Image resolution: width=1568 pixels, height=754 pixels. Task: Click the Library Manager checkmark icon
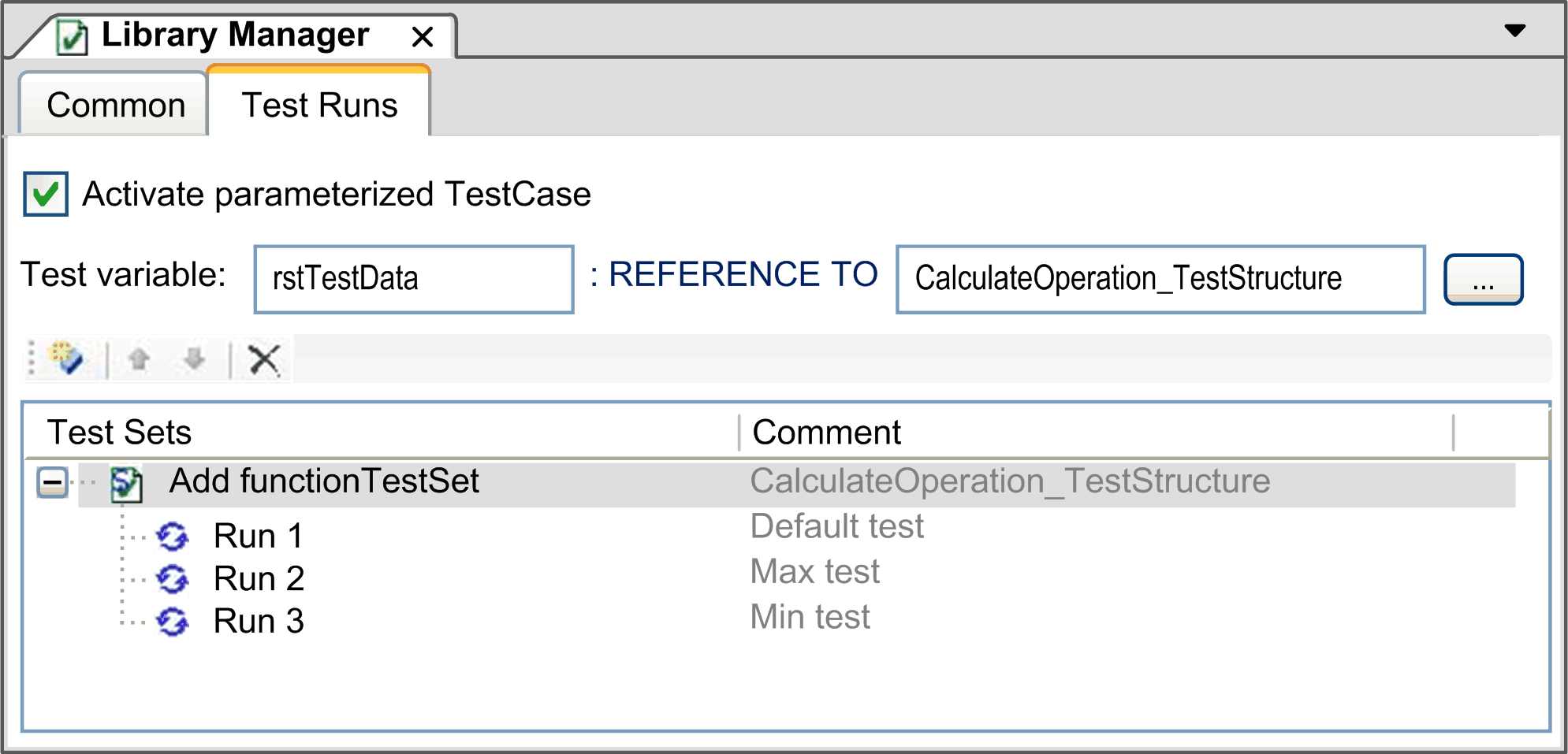pyautogui.click(x=72, y=34)
